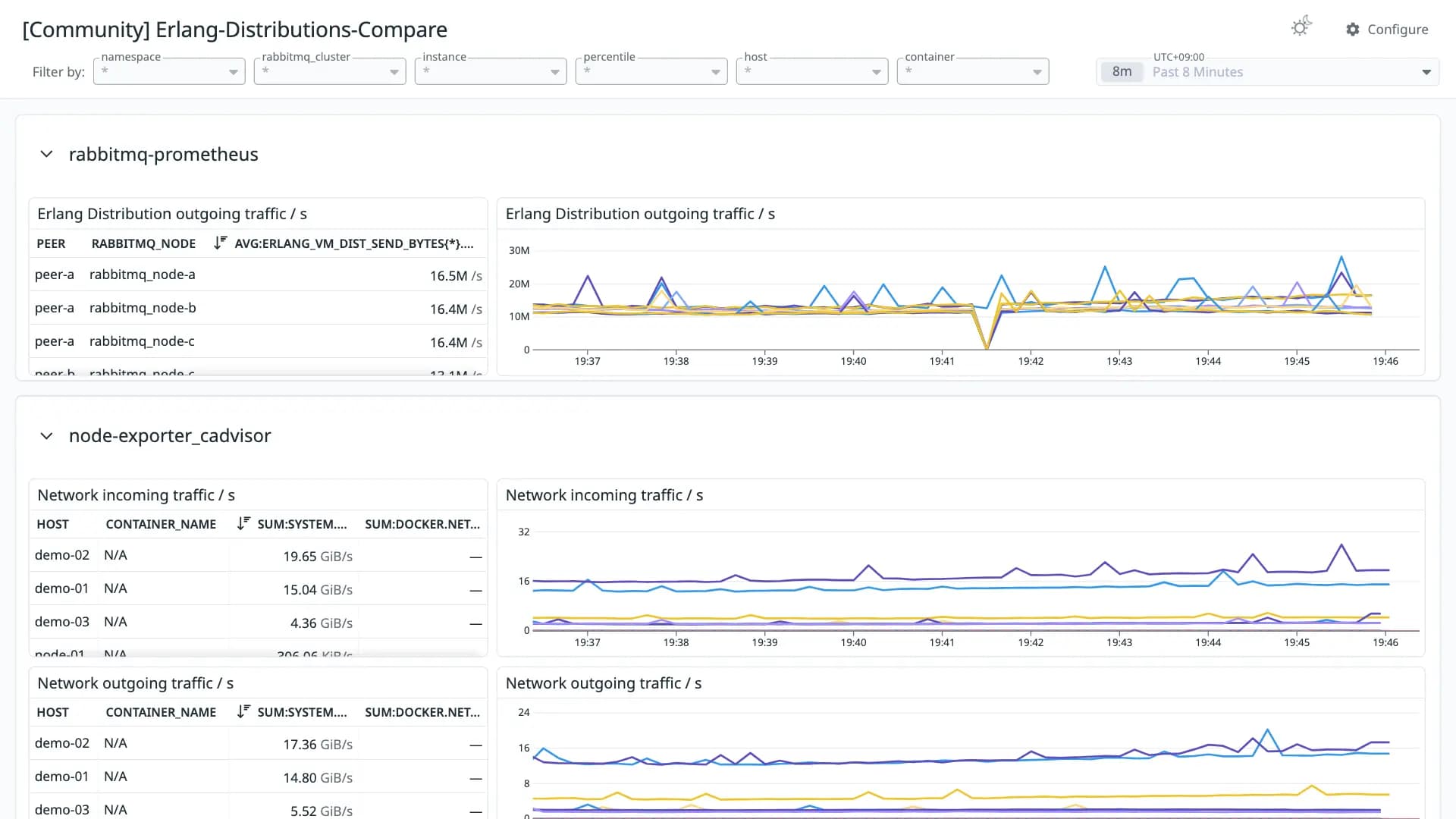Image resolution: width=1456 pixels, height=819 pixels.
Task: Click sort icon in Network incoming traffic table
Action: point(243,523)
